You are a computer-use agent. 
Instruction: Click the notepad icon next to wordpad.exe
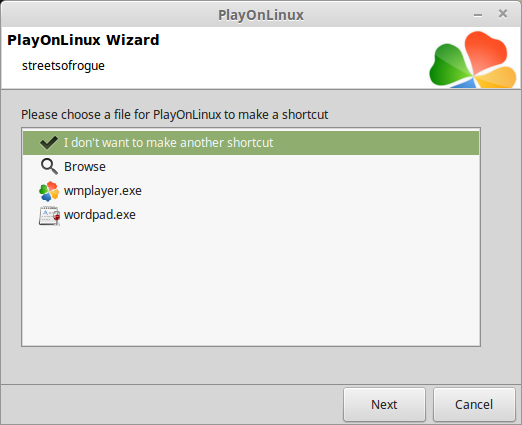pos(49,216)
